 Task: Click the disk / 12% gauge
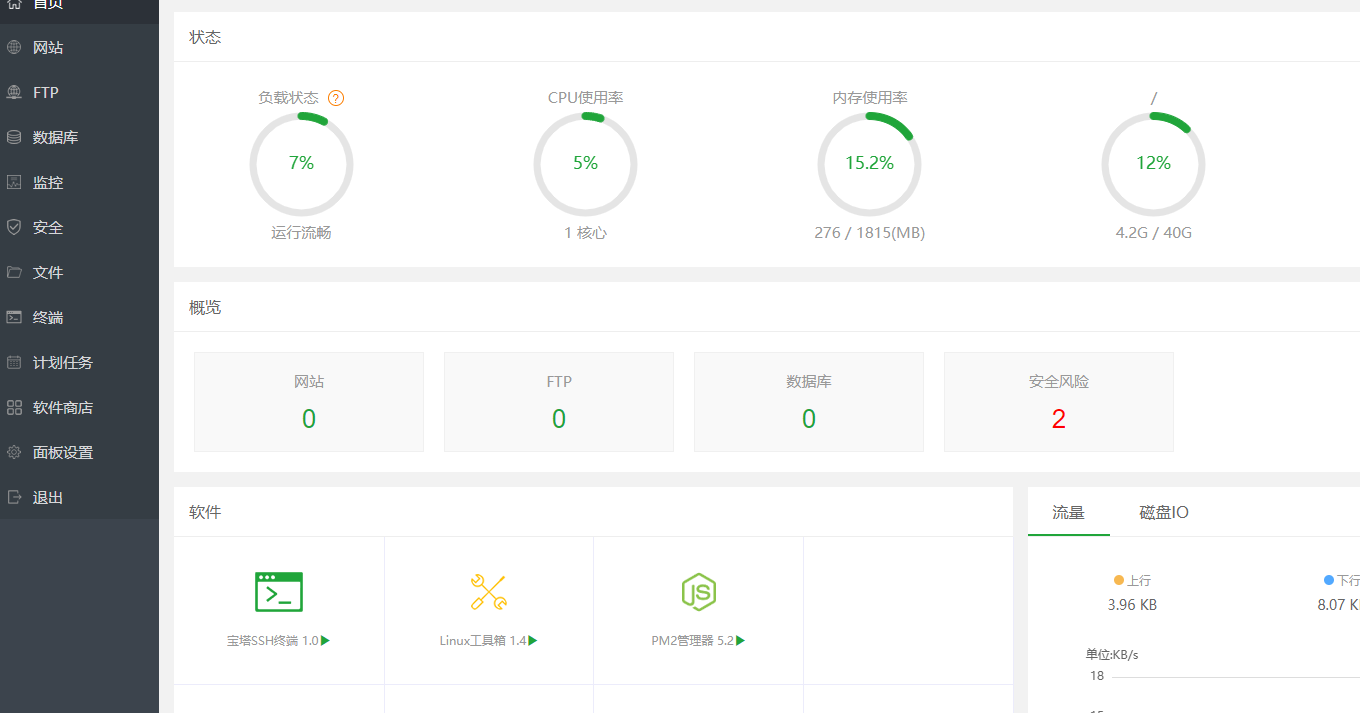(x=1153, y=163)
